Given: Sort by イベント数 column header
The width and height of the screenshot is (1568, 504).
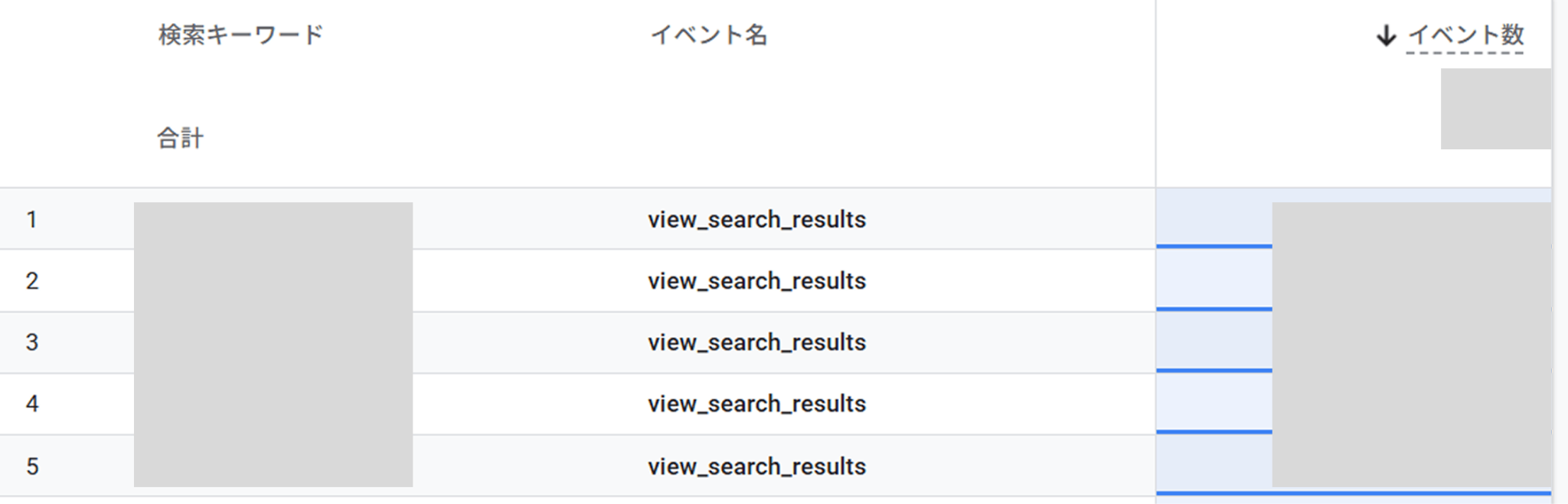Looking at the screenshot, I should coord(1465,35).
